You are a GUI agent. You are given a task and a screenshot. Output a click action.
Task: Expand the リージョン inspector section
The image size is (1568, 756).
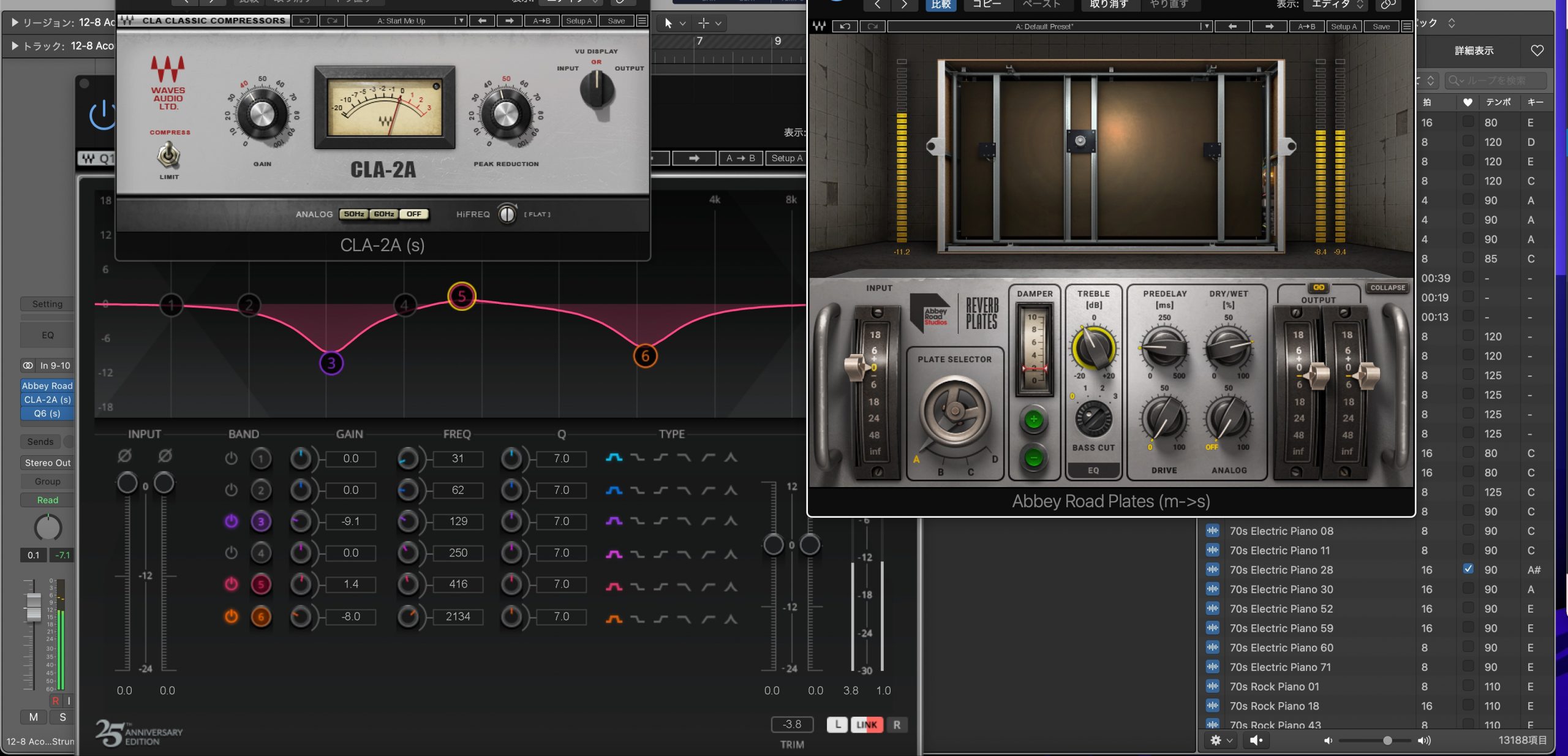click(x=15, y=23)
